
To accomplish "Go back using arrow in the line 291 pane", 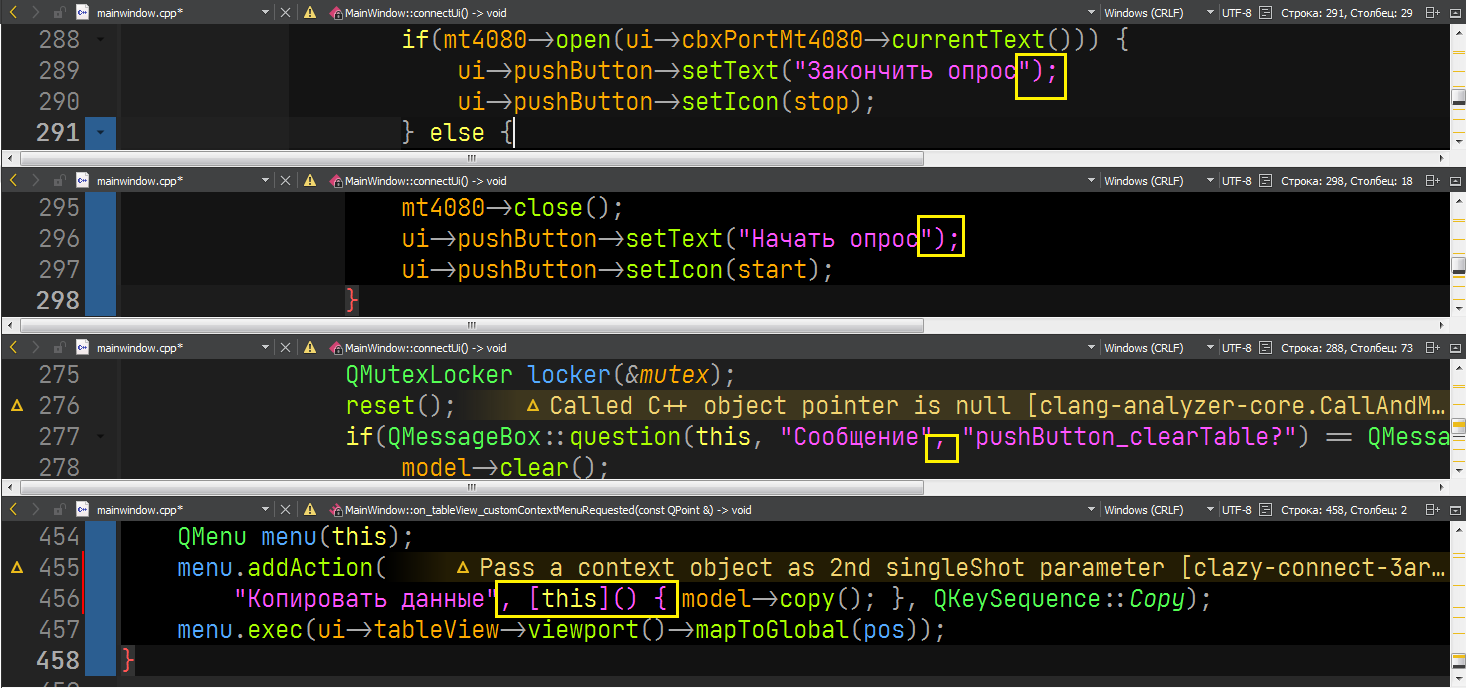I will 14,13.
